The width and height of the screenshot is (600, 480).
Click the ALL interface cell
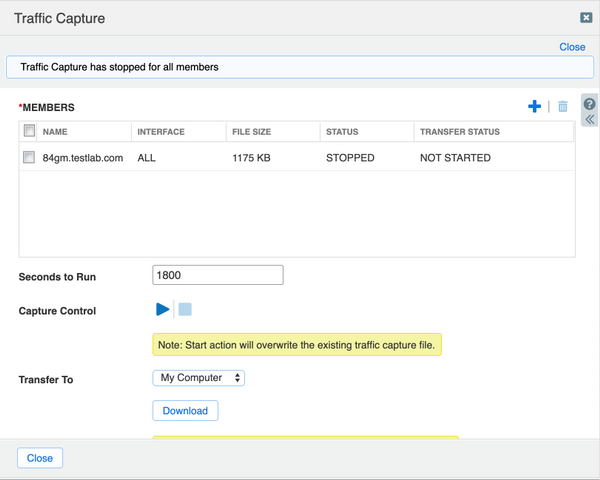[147, 158]
